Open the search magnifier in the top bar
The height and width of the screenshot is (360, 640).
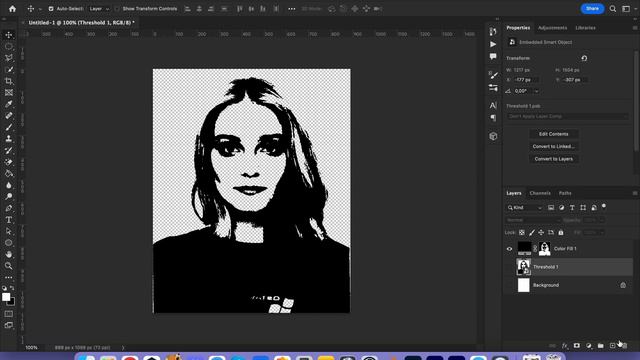613,9
